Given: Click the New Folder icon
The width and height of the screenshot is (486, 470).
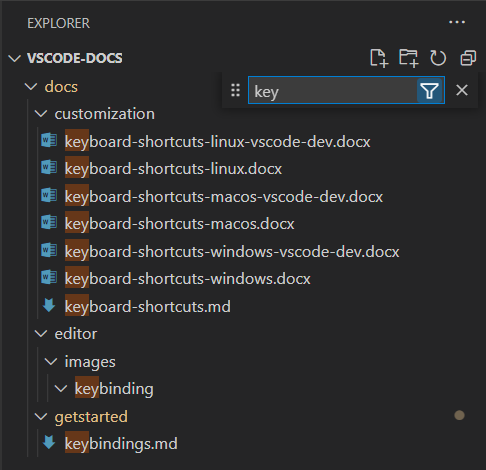Looking at the screenshot, I should (x=408, y=58).
